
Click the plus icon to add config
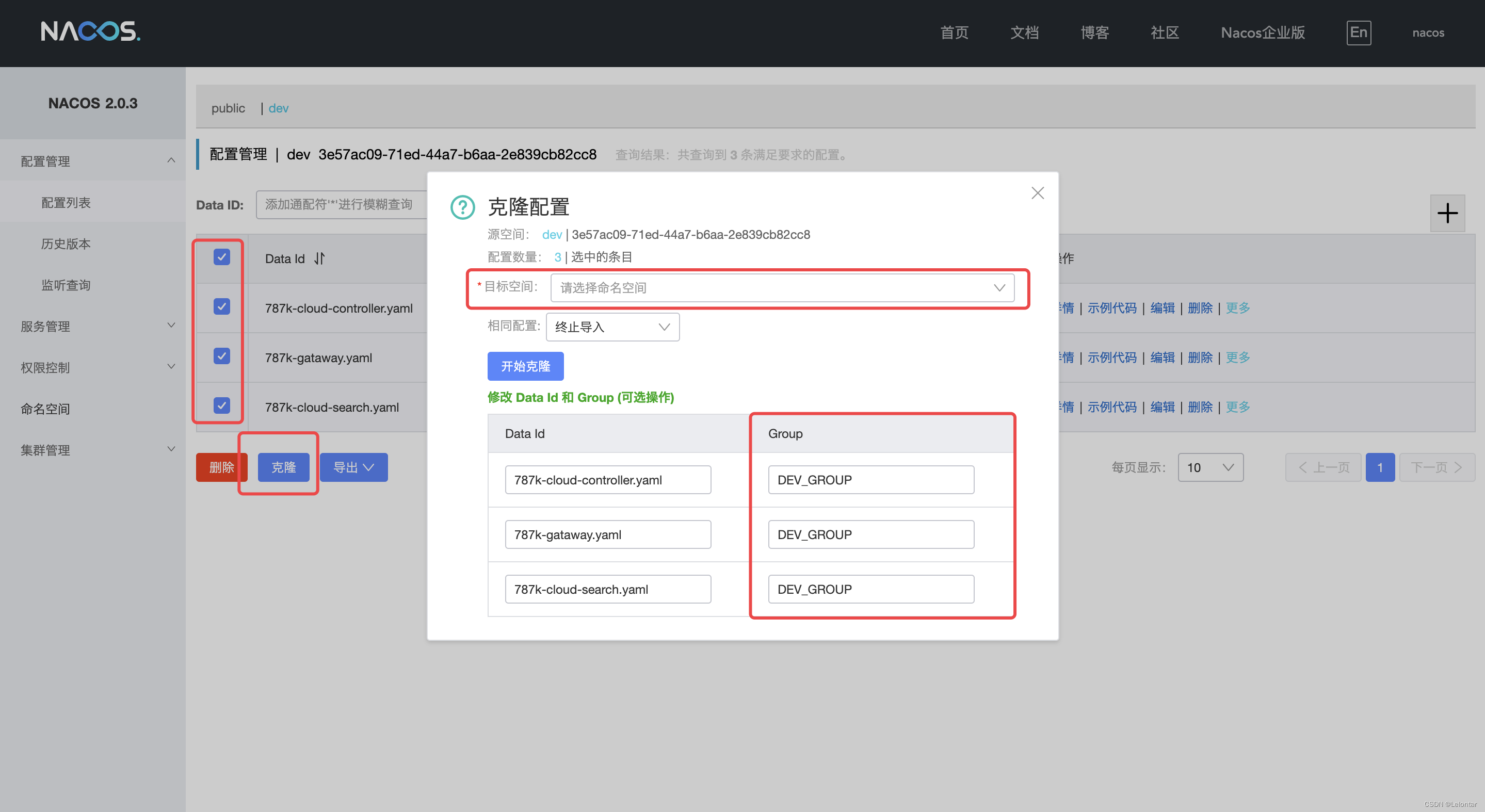tap(1447, 213)
